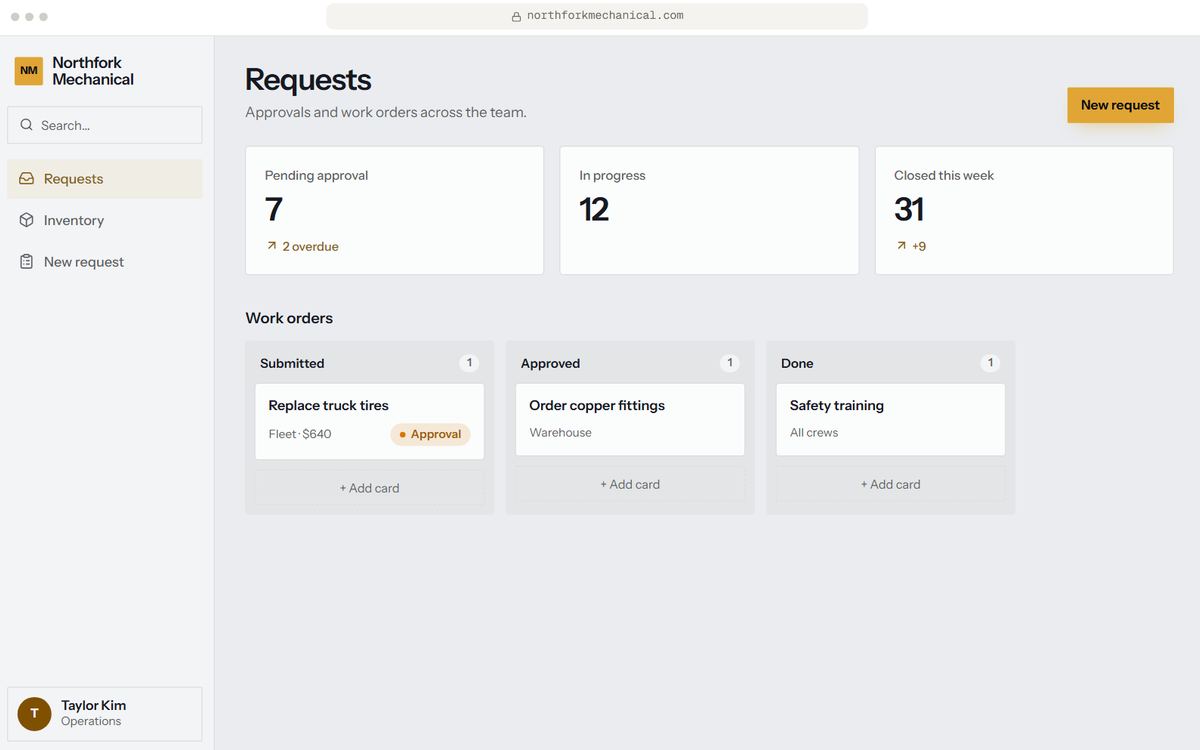
Task: Click the Approved column count badge
Action: [x=730, y=363]
